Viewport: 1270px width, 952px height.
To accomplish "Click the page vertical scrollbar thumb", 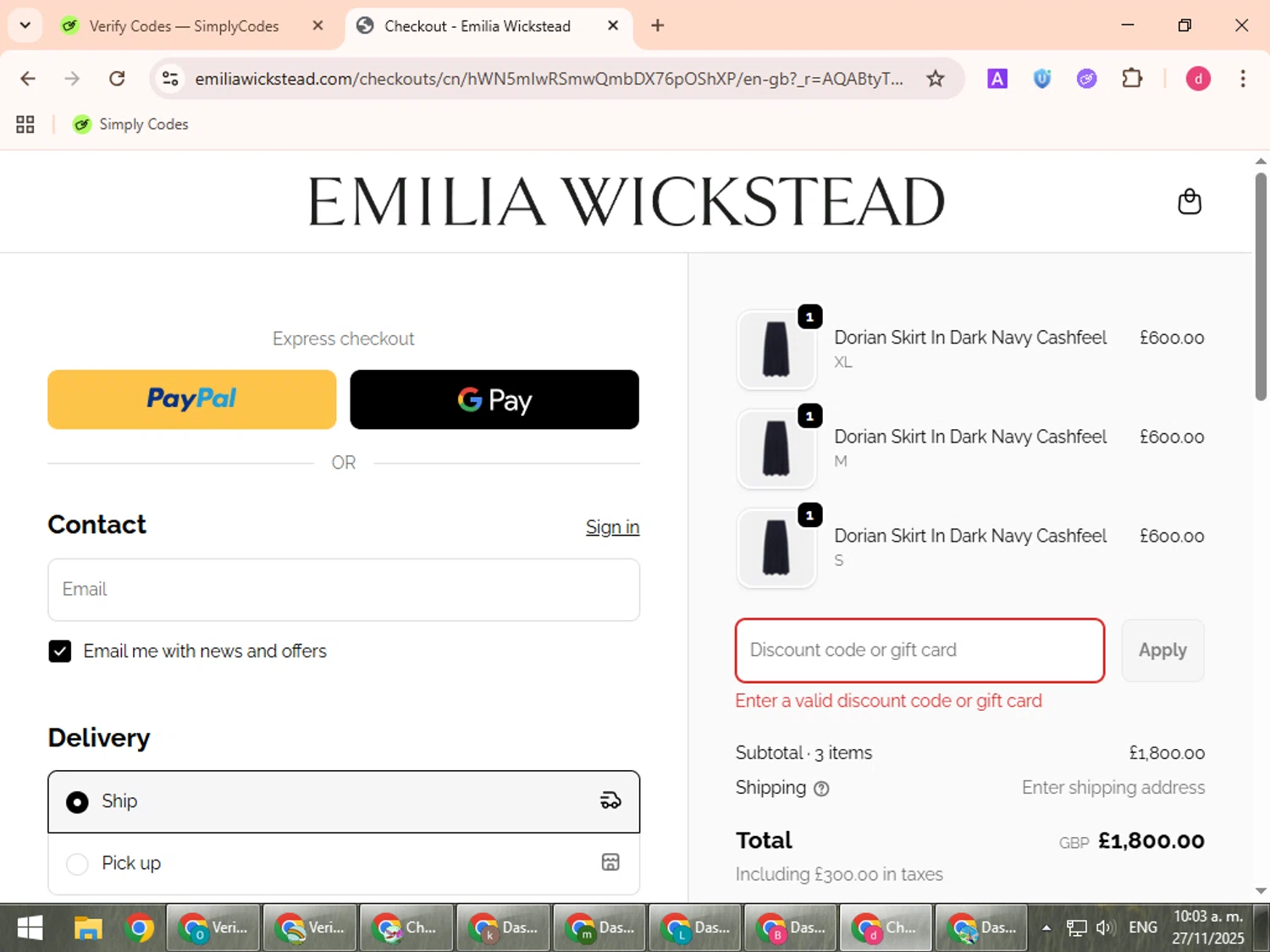I will pos(1261,286).
